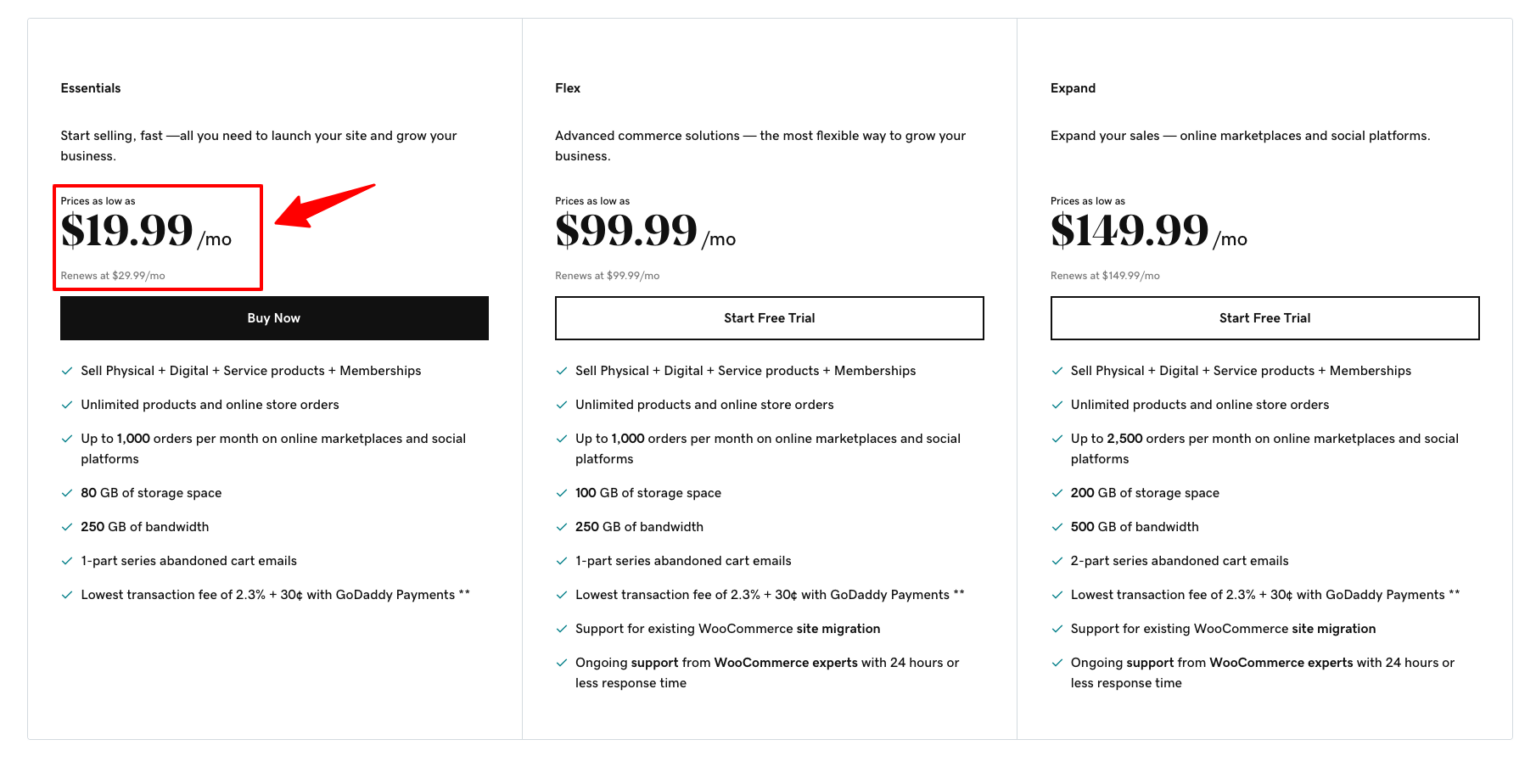The height and width of the screenshot is (762, 1536).
Task: Start the free trial for the Flex plan
Action: pyautogui.click(x=769, y=318)
